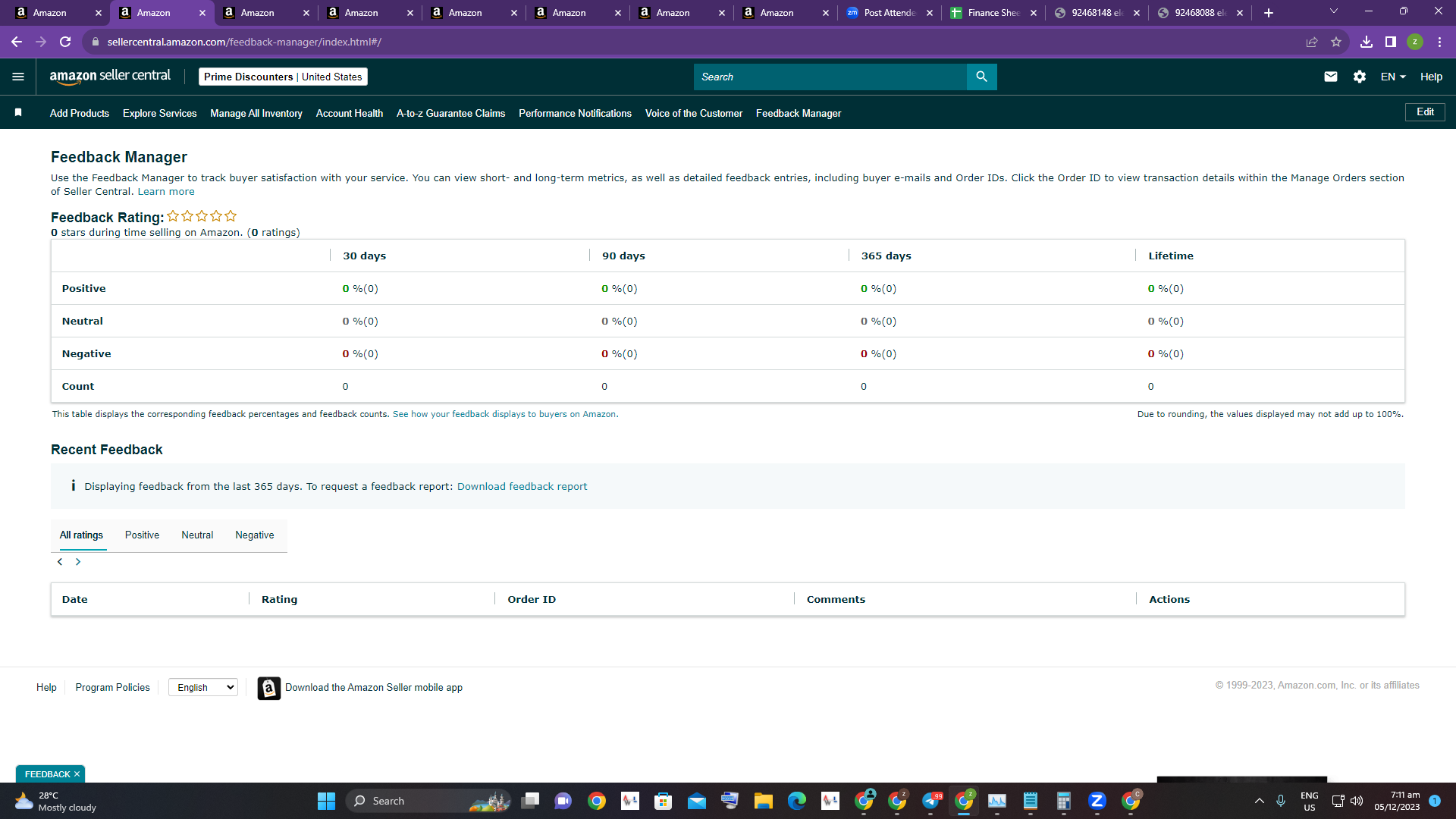The image size is (1456, 819).
Task: Click the footer Help link
Action: pyautogui.click(x=46, y=688)
